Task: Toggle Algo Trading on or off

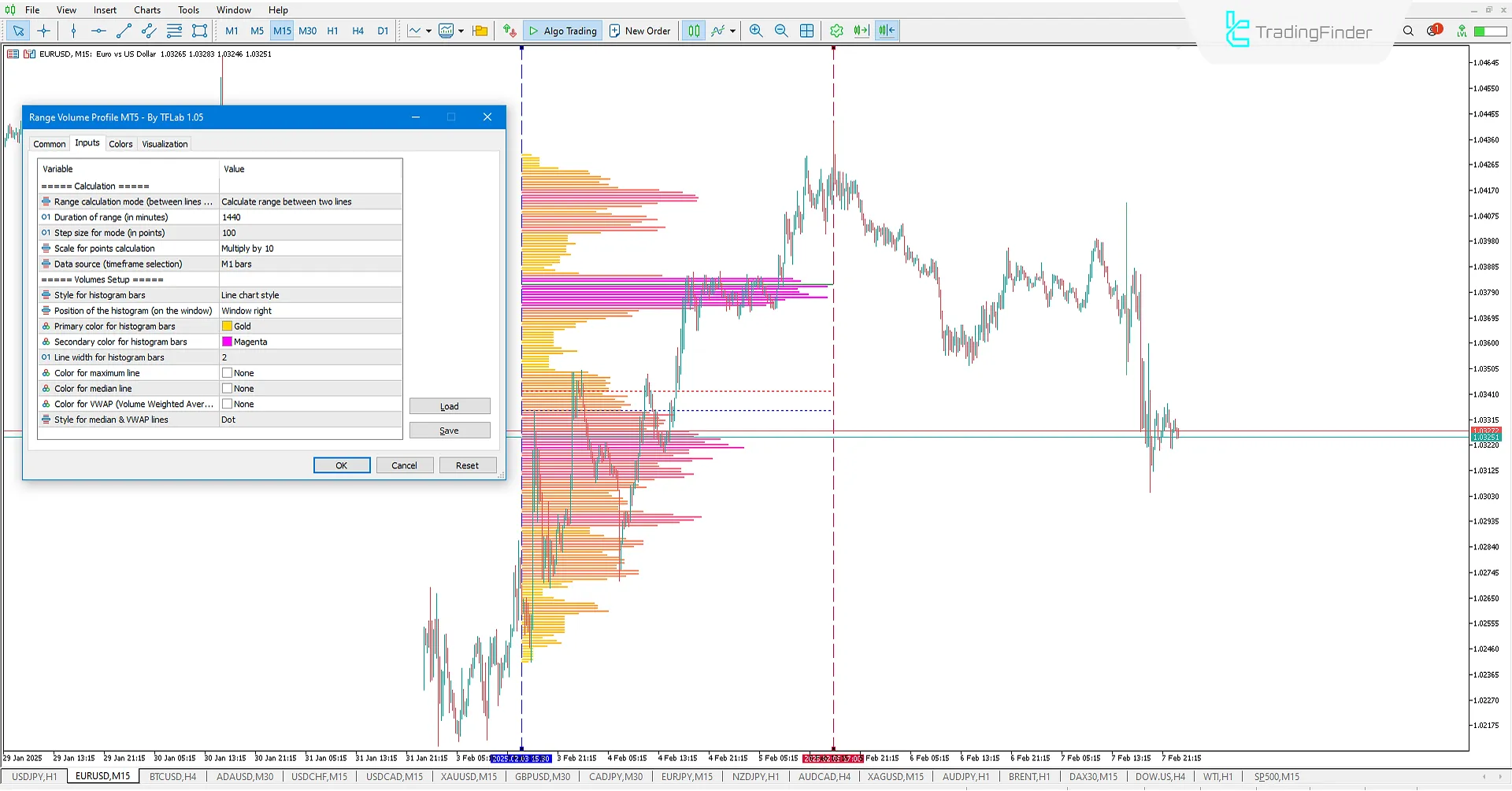Action: click(562, 31)
